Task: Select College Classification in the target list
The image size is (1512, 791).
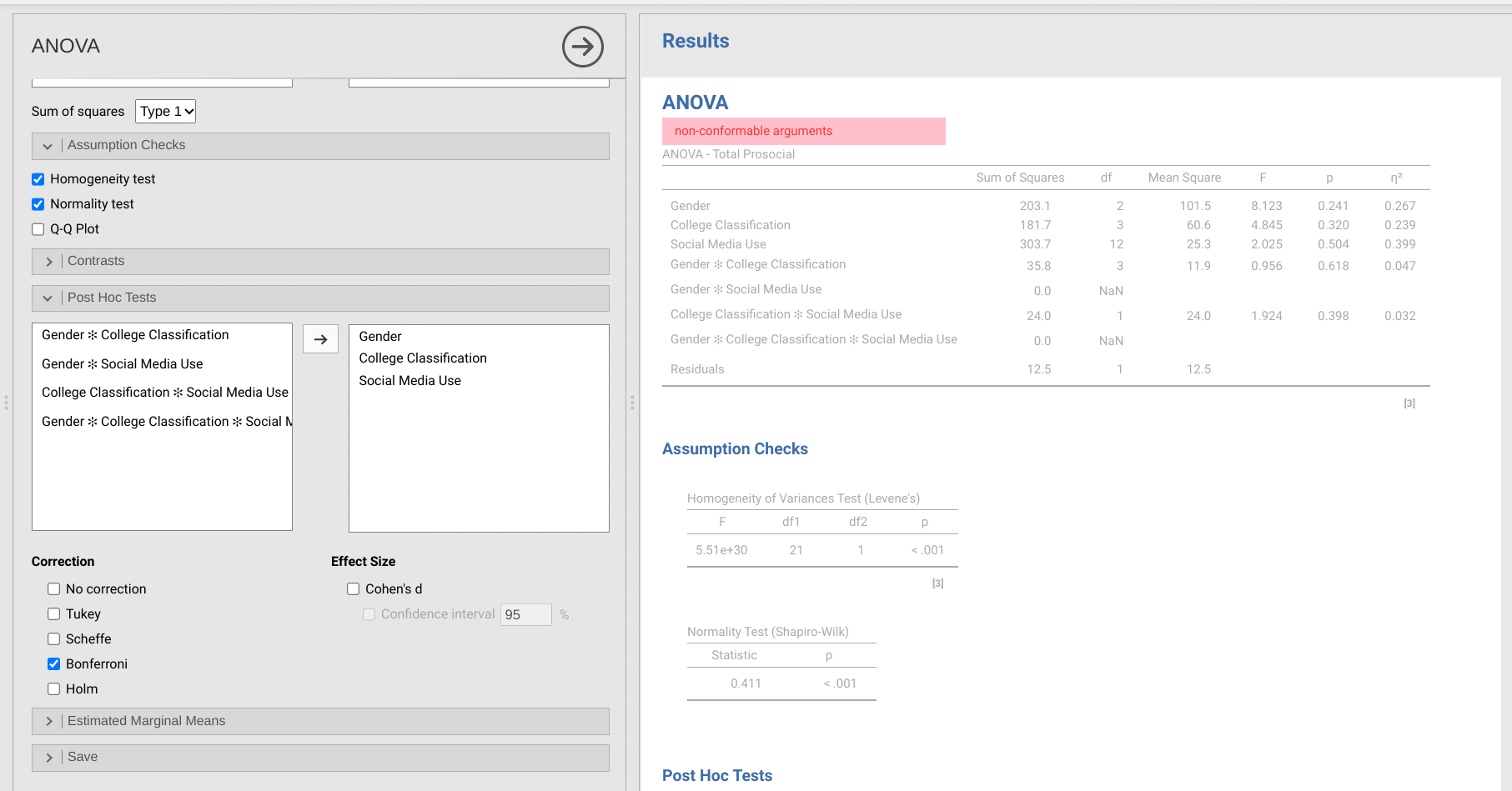Action: (x=423, y=358)
